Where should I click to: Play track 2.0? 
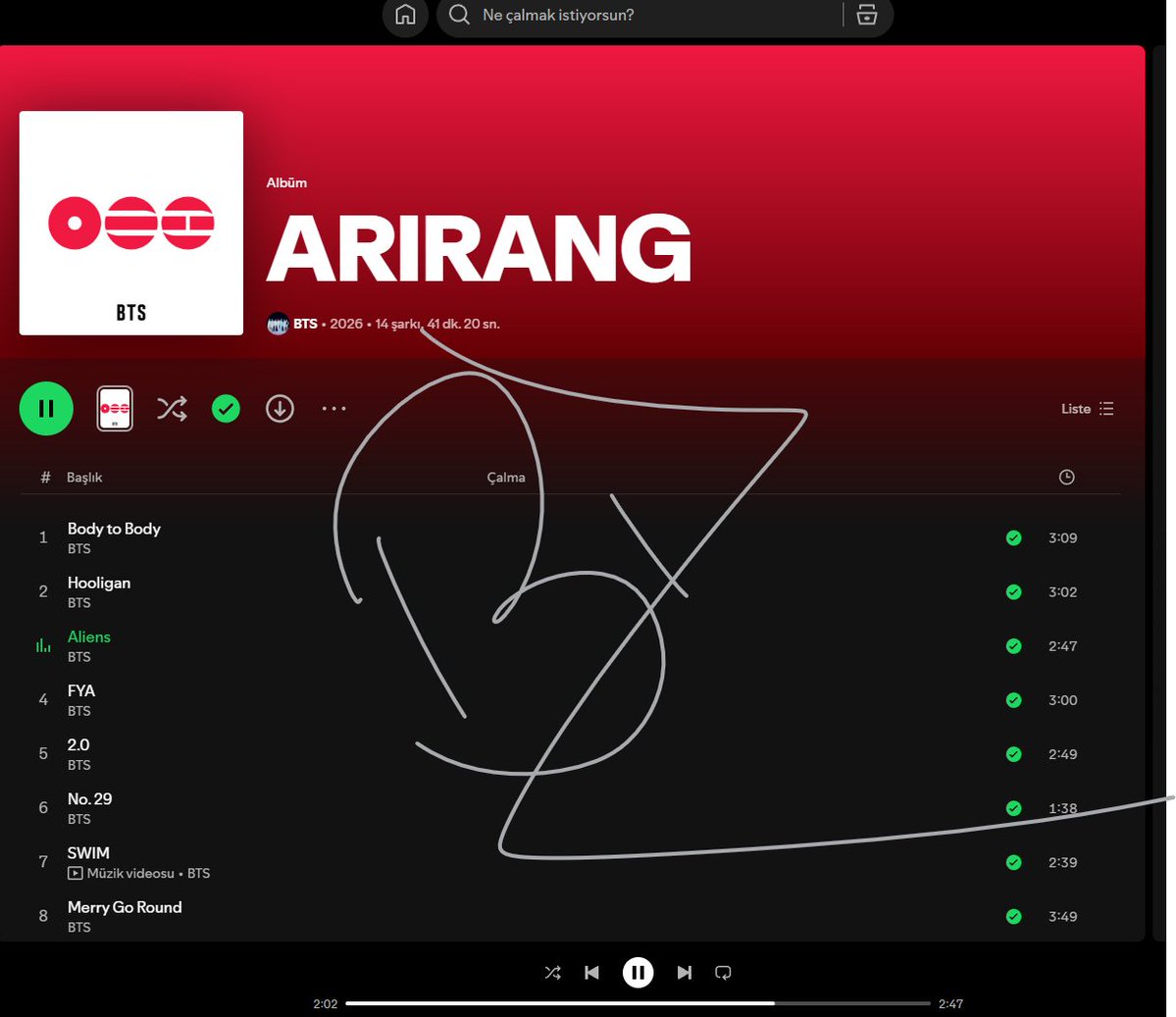click(x=78, y=744)
